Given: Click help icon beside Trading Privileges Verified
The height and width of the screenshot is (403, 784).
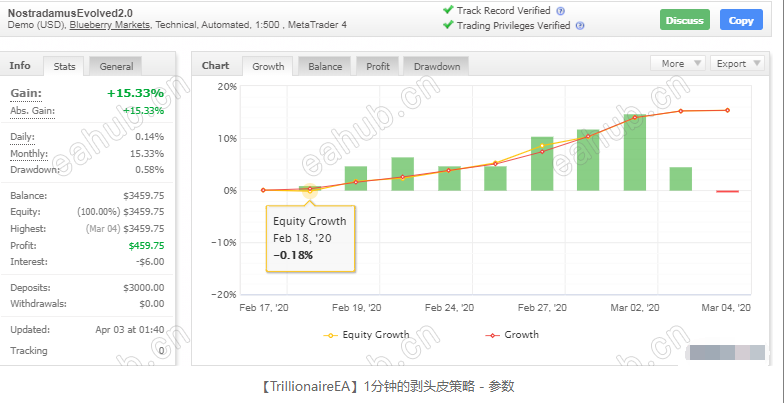Looking at the screenshot, I should [x=580, y=26].
